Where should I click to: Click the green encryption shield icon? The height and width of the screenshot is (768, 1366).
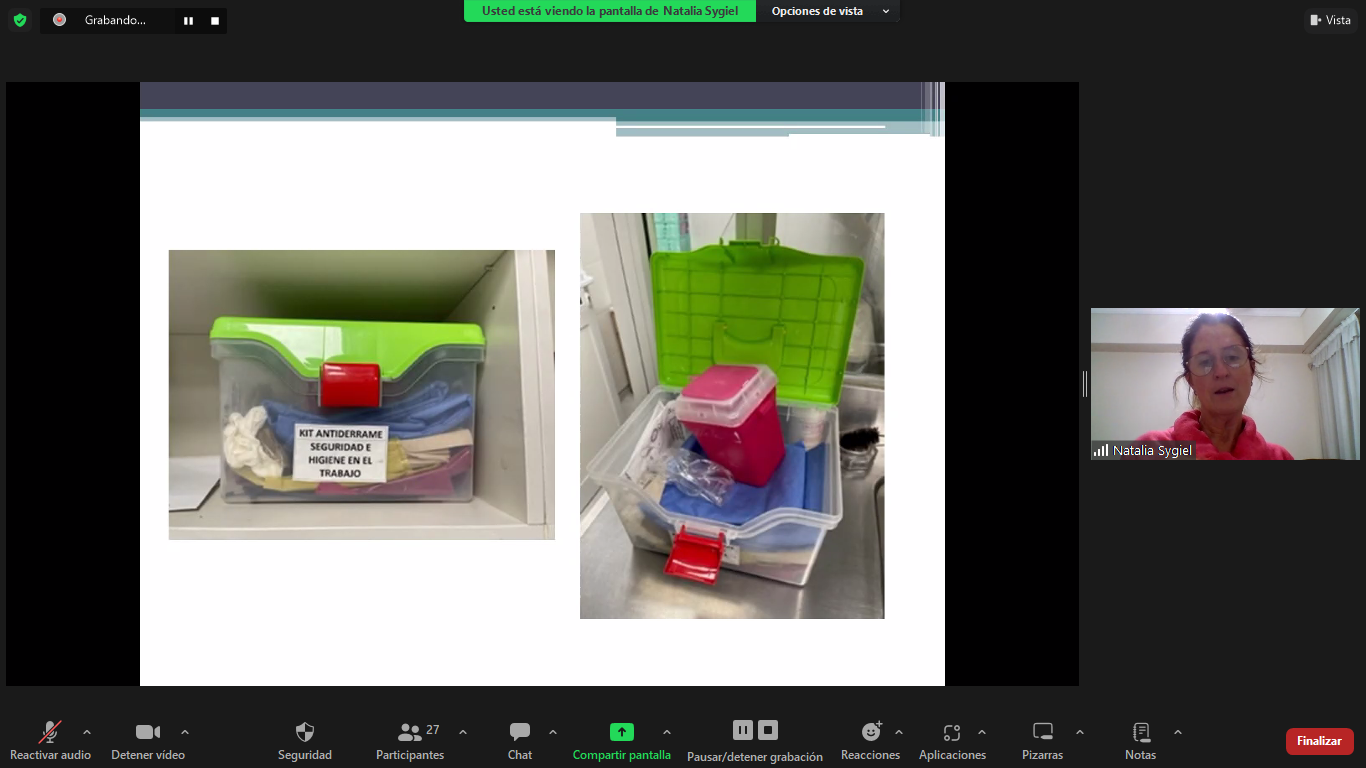click(20, 20)
